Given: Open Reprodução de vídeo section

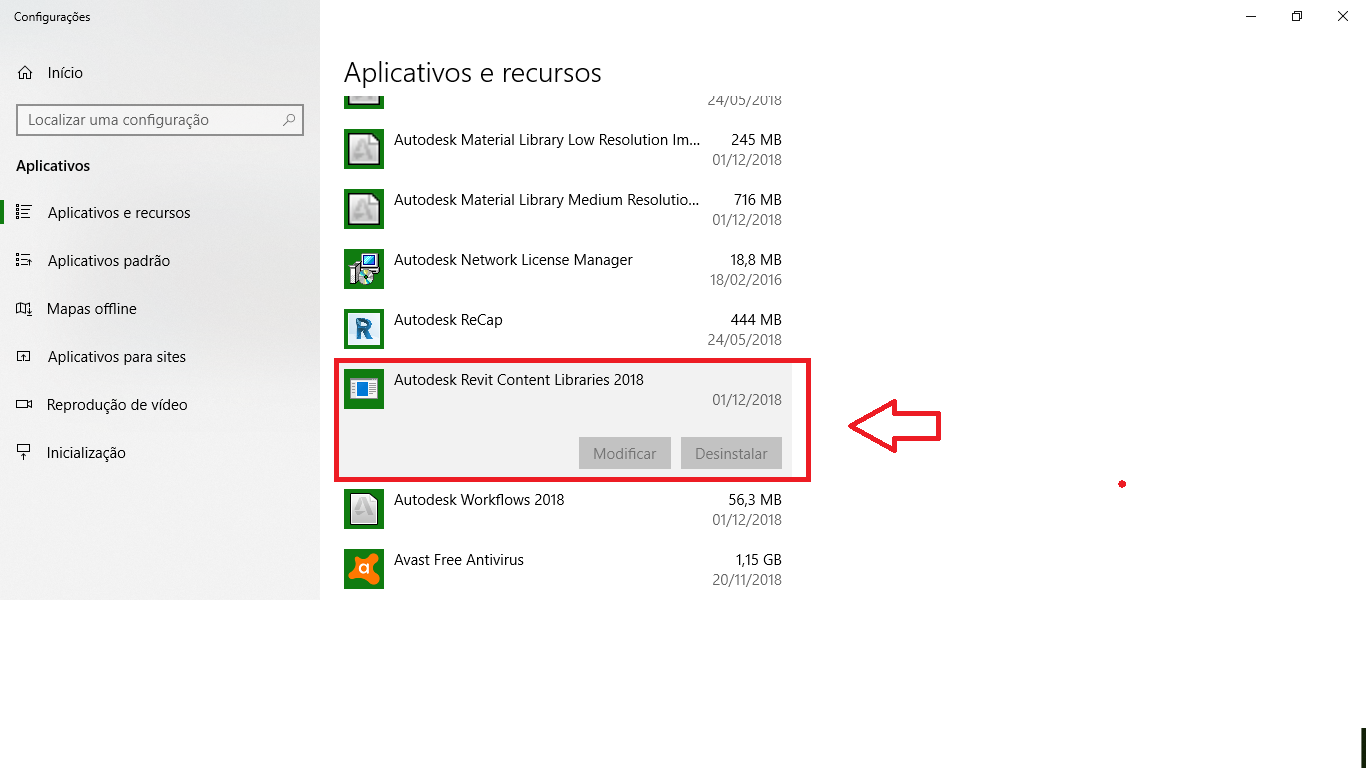Looking at the screenshot, I should pos(160,404).
